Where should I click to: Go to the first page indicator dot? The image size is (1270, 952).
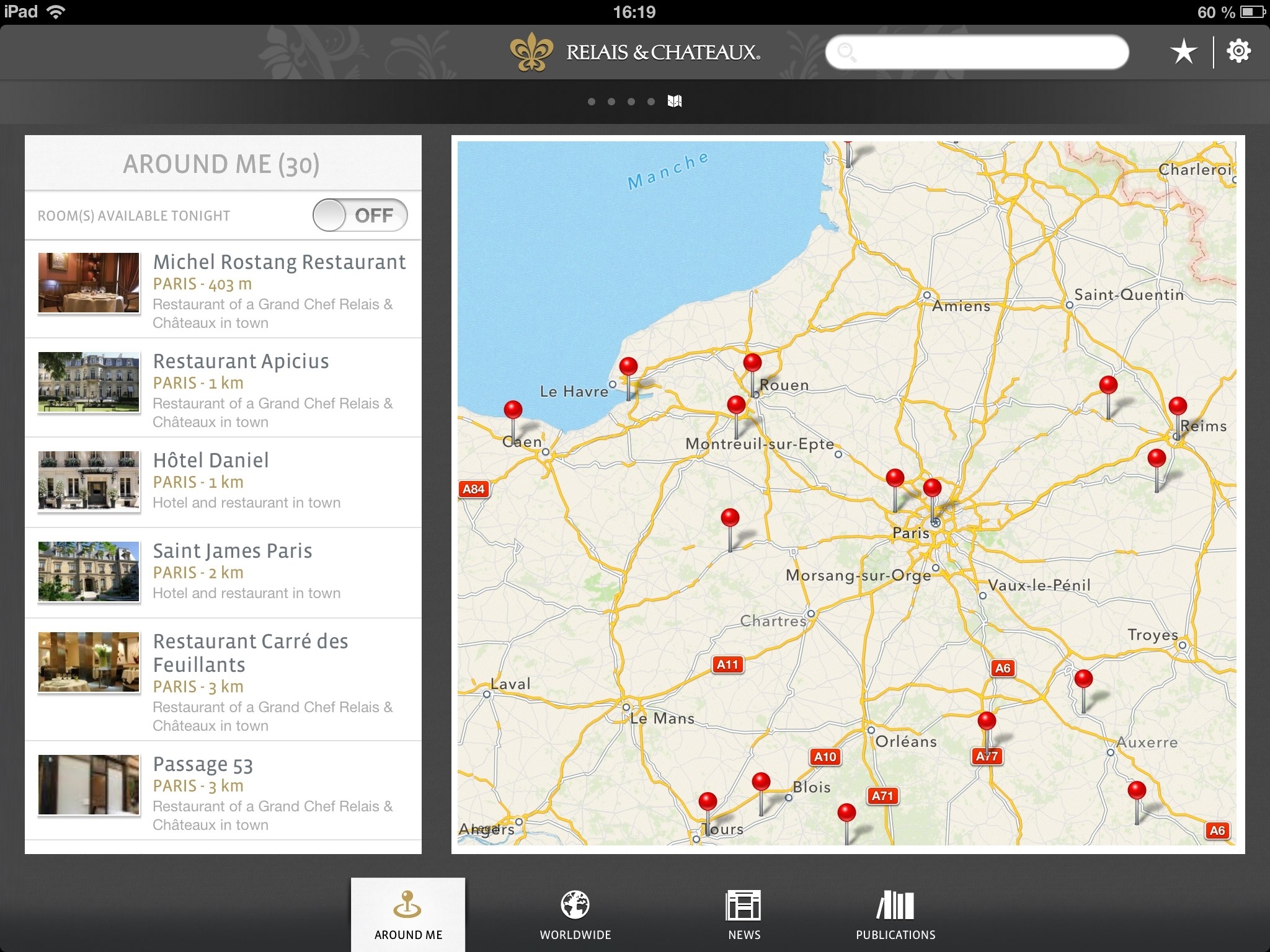pyautogui.click(x=592, y=102)
